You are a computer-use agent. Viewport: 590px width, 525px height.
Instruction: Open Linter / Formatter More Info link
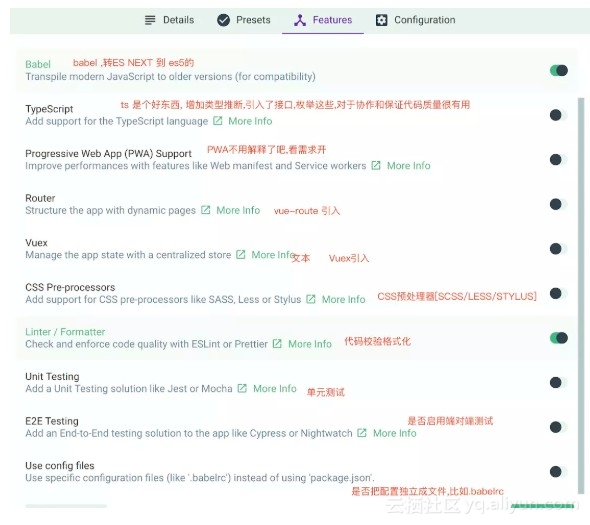[310, 344]
